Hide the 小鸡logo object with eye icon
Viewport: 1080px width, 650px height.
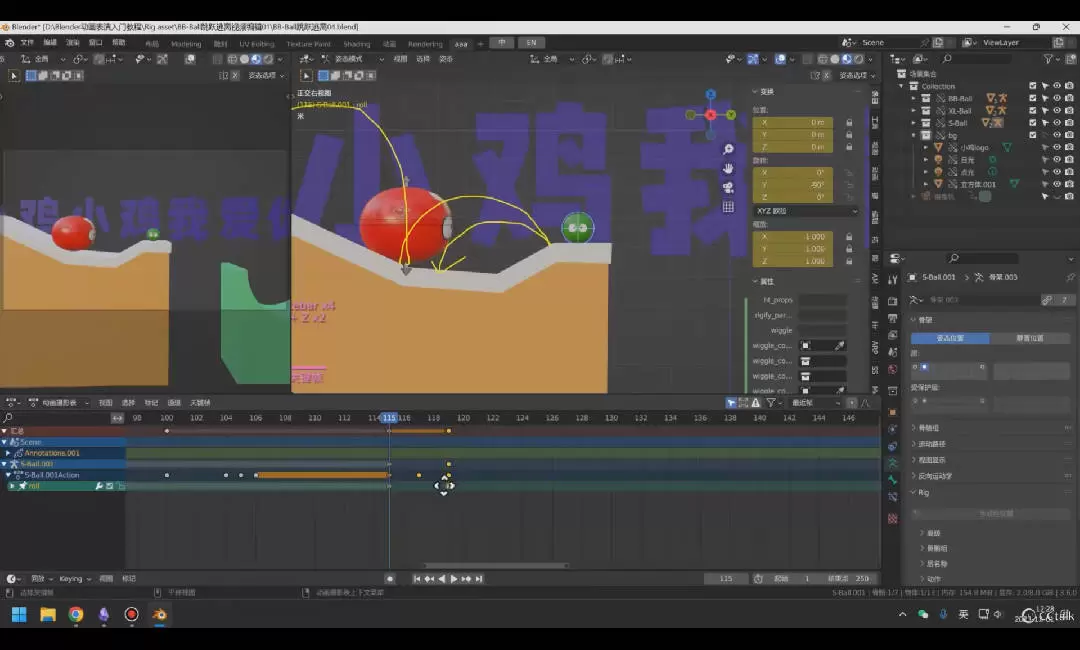(1057, 147)
